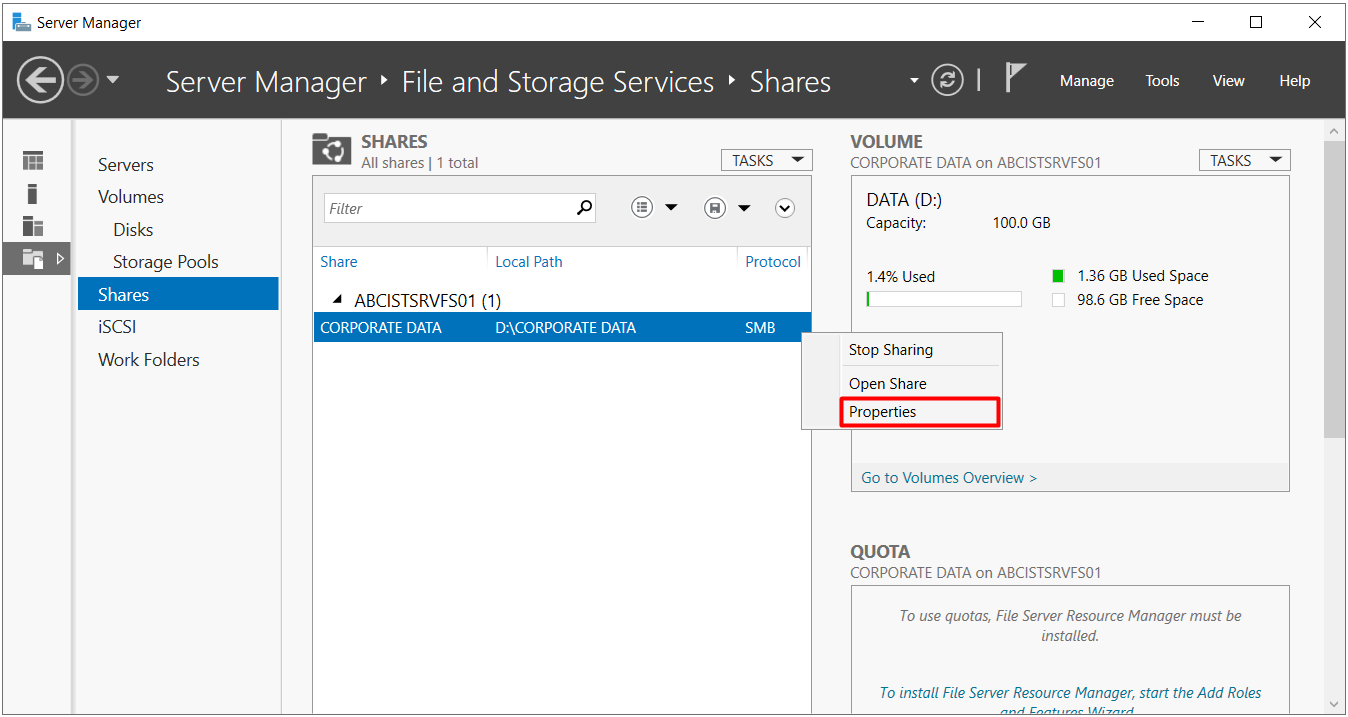
Task: Click the volume usage progress bar
Action: tap(944, 299)
